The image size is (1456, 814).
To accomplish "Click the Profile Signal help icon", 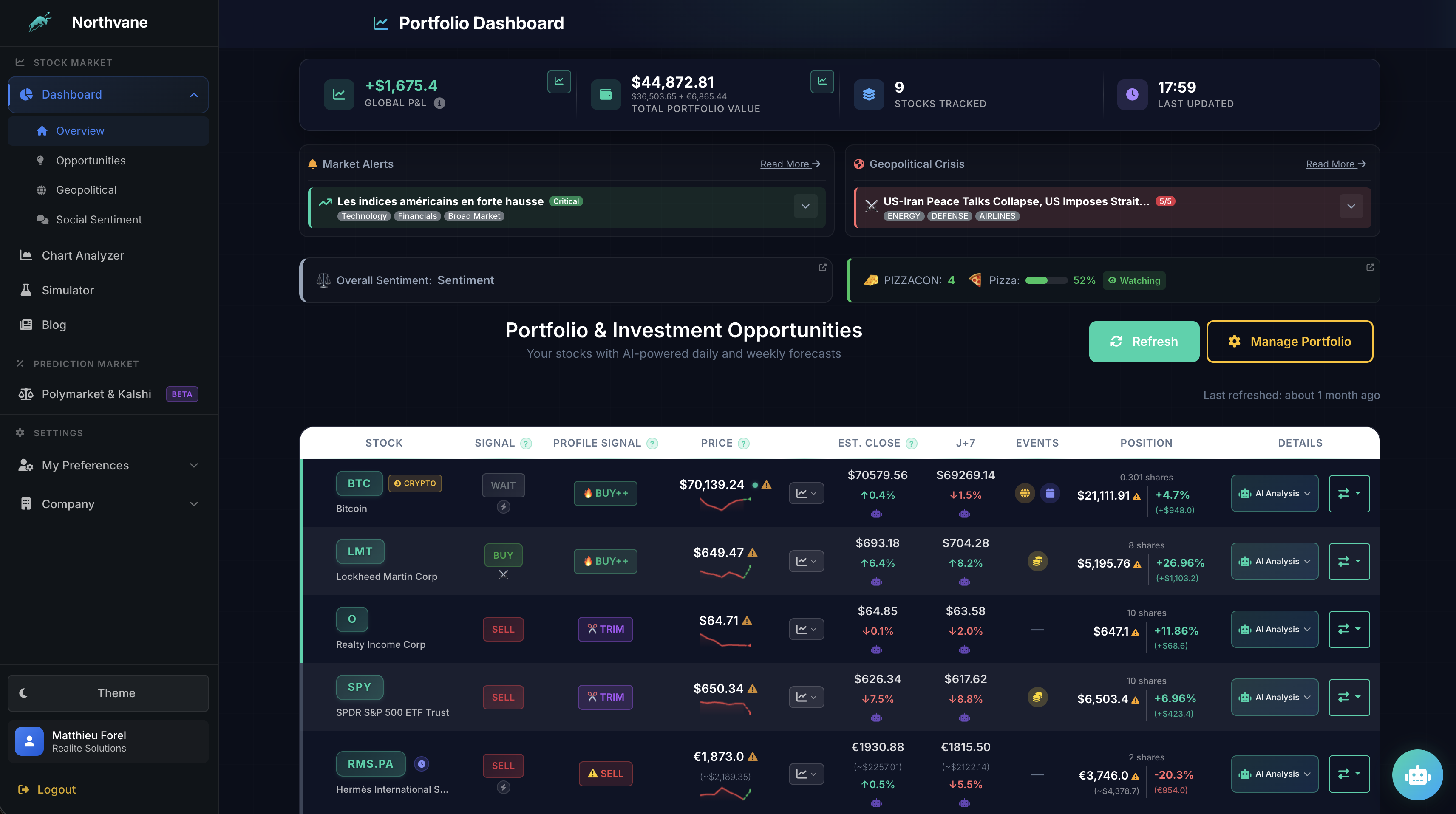I will coord(652,444).
